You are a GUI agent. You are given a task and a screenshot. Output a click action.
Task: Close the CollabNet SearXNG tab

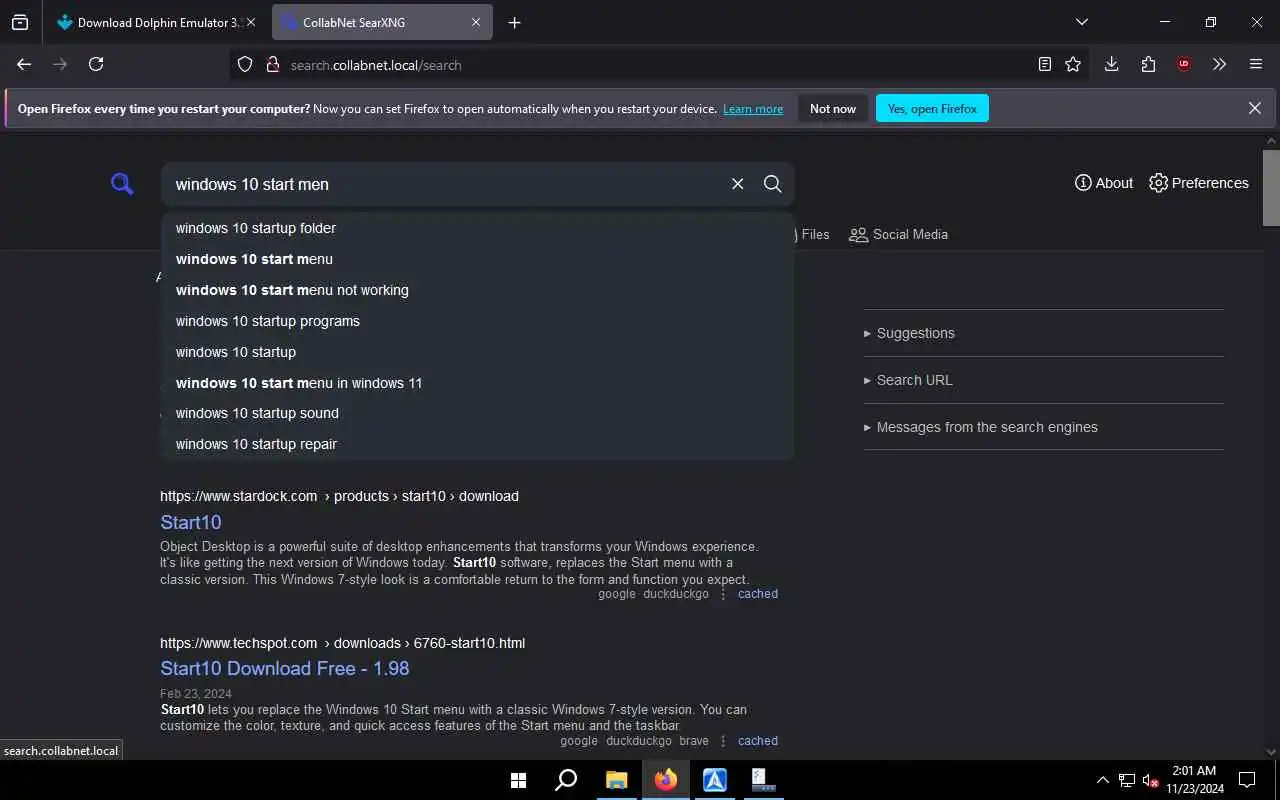[476, 22]
